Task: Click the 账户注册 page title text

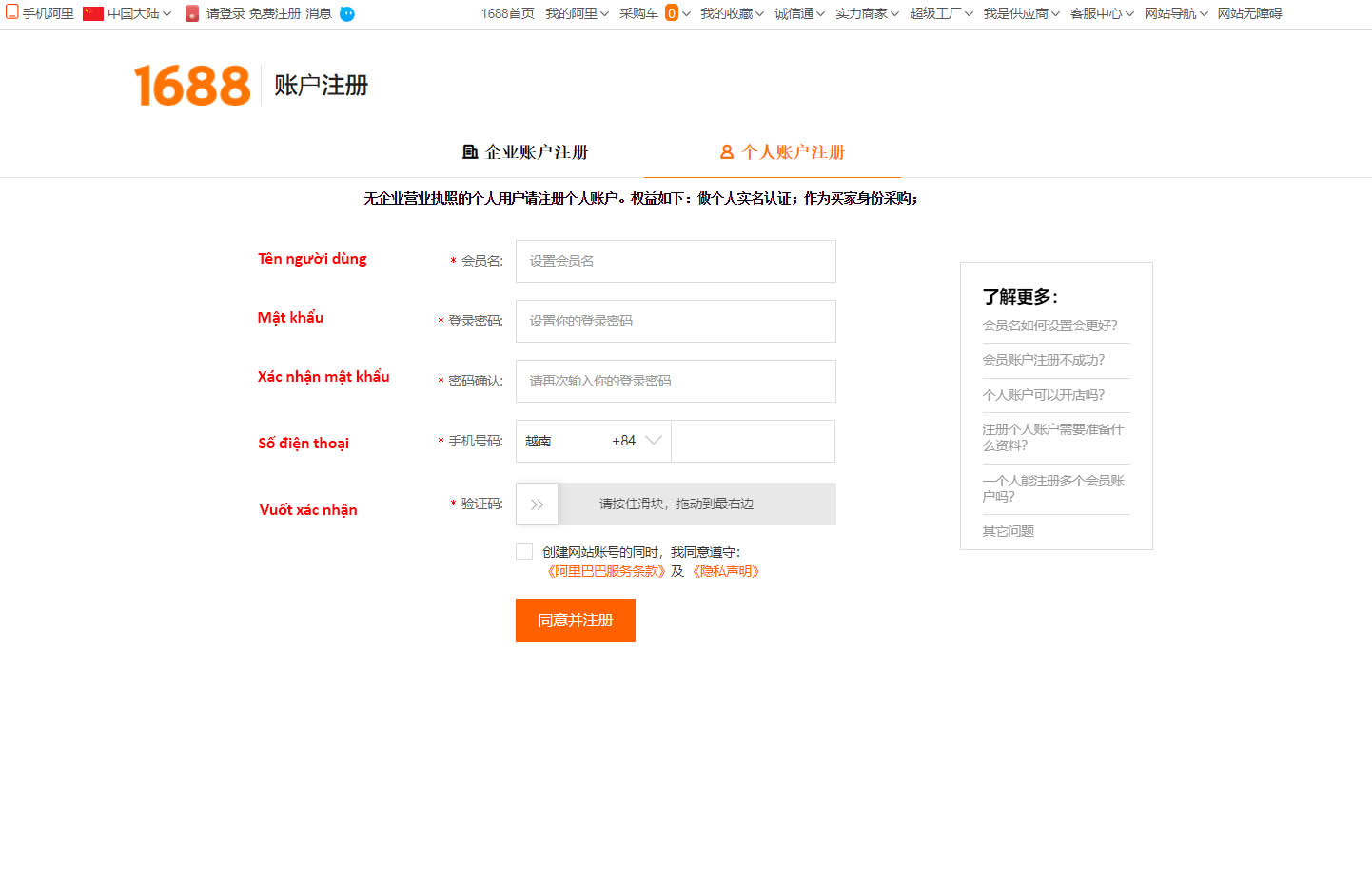Action: pos(322,86)
